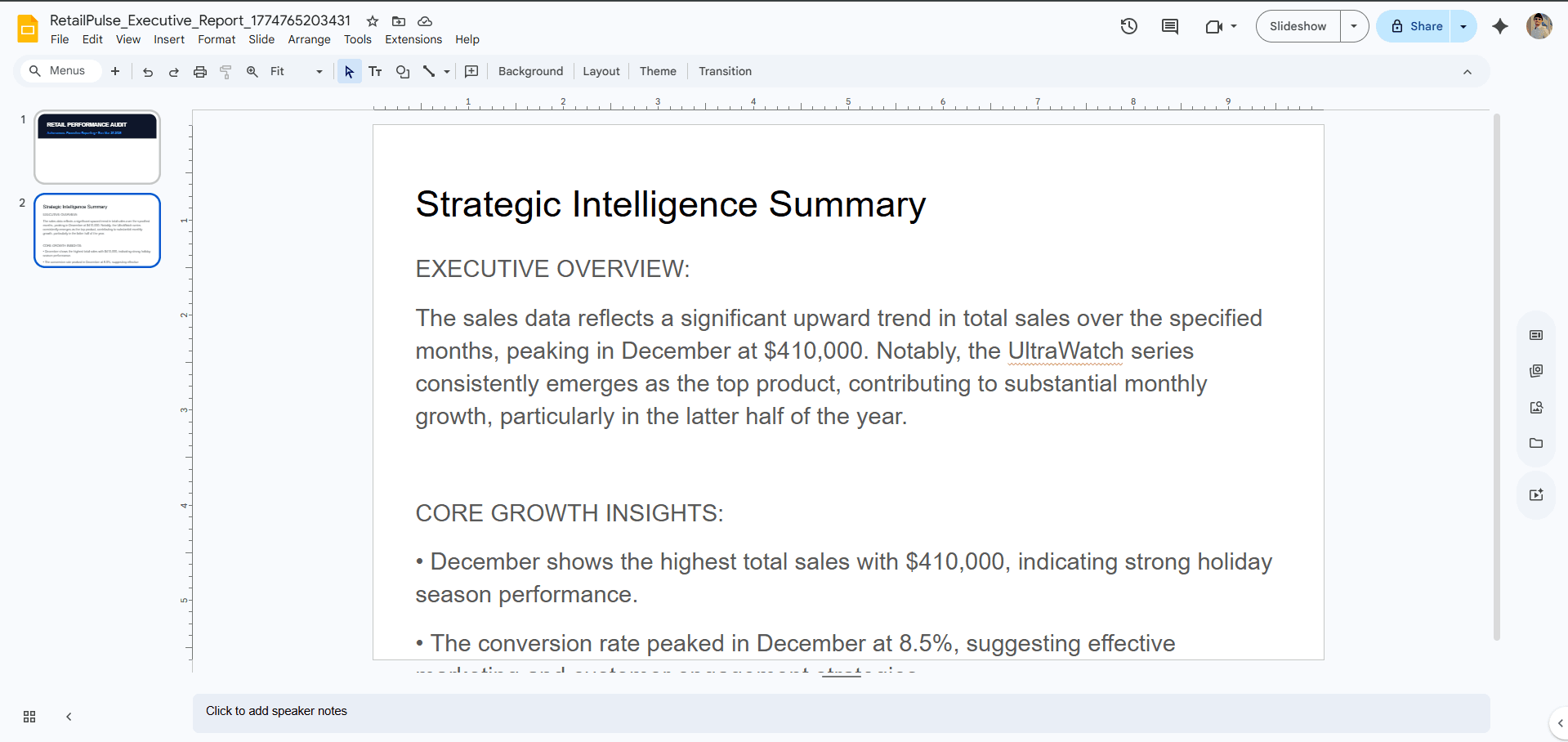Expand the Share options arrow
1568x742 pixels.
(x=1463, y=26)
